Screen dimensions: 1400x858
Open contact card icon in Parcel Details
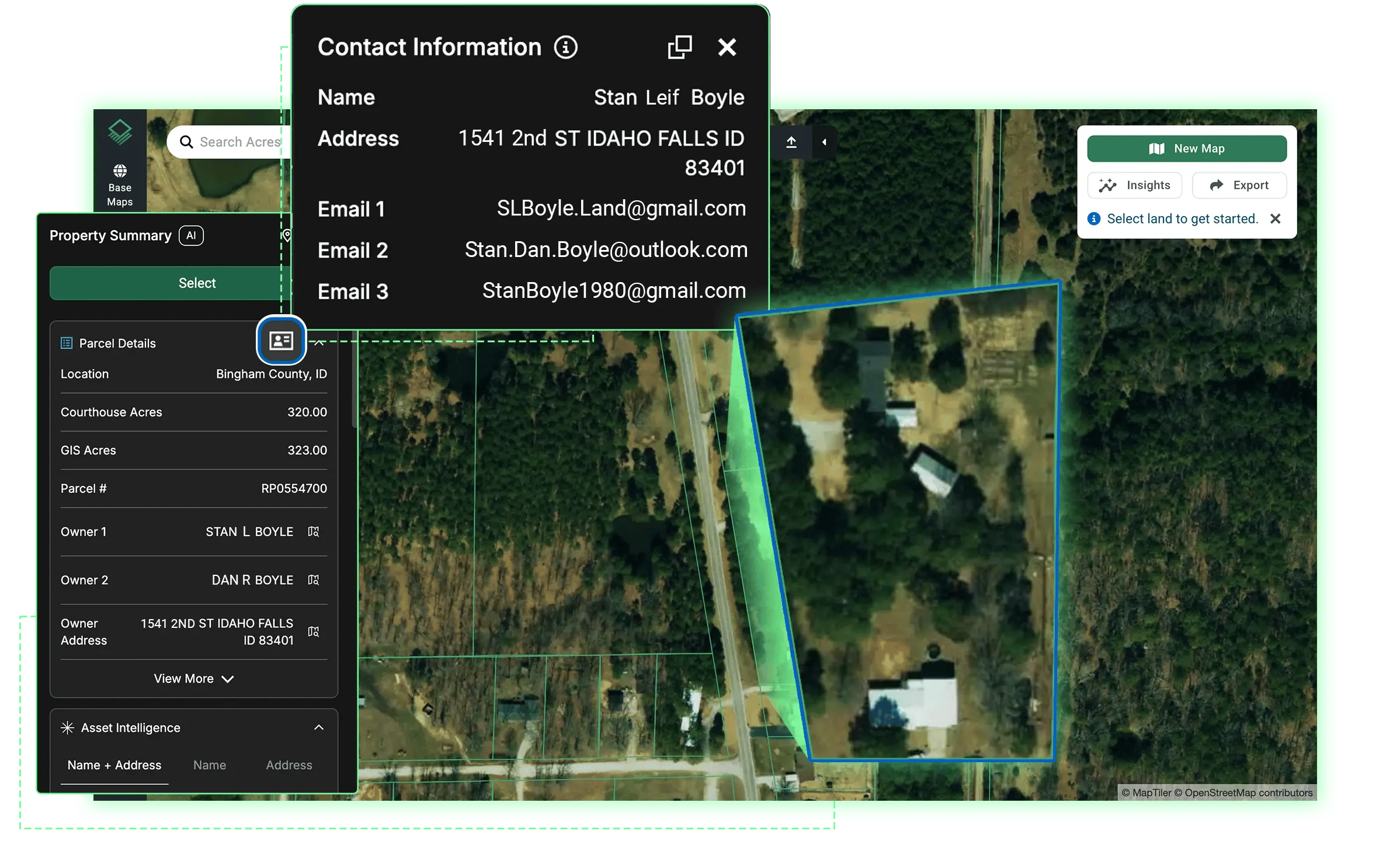281,340
